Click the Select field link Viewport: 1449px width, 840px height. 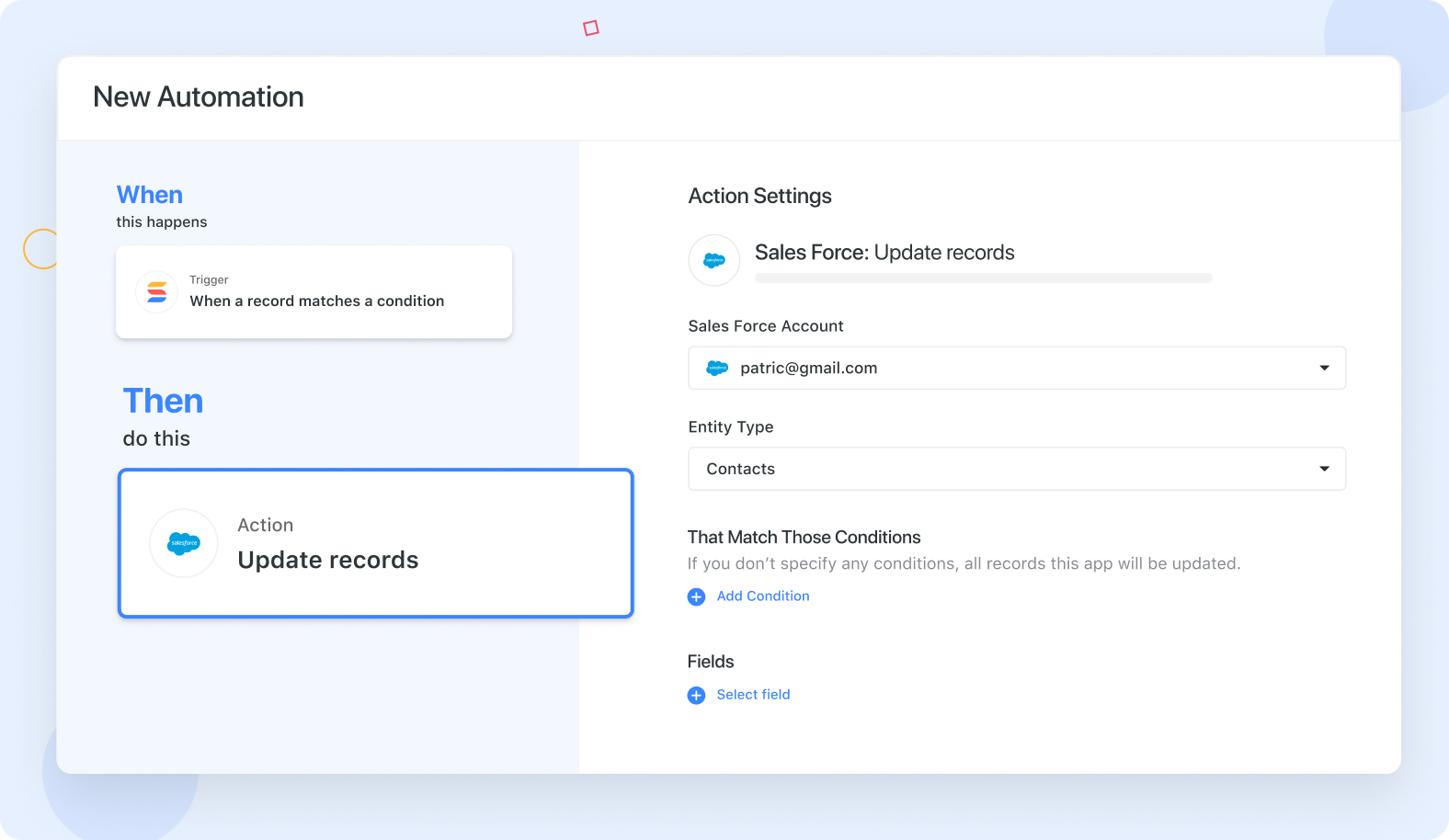click(753, 695)
